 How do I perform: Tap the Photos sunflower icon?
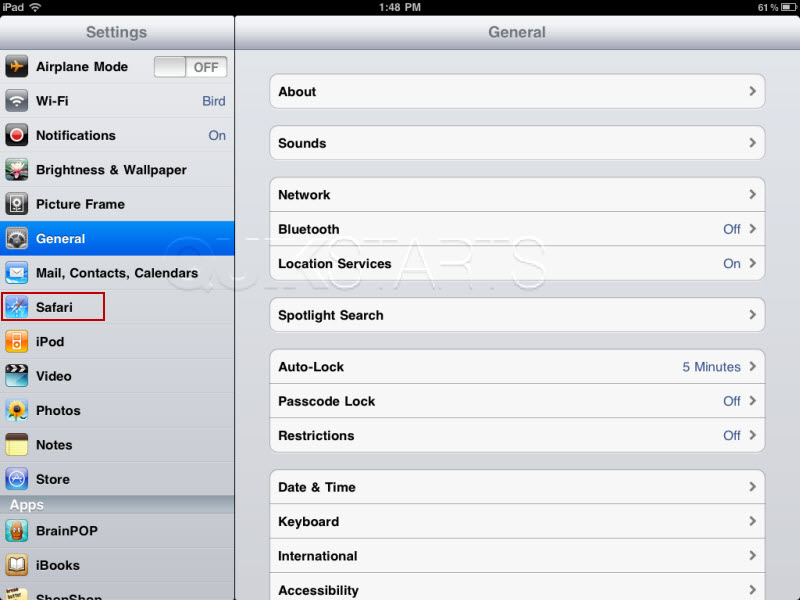[16, 410]
